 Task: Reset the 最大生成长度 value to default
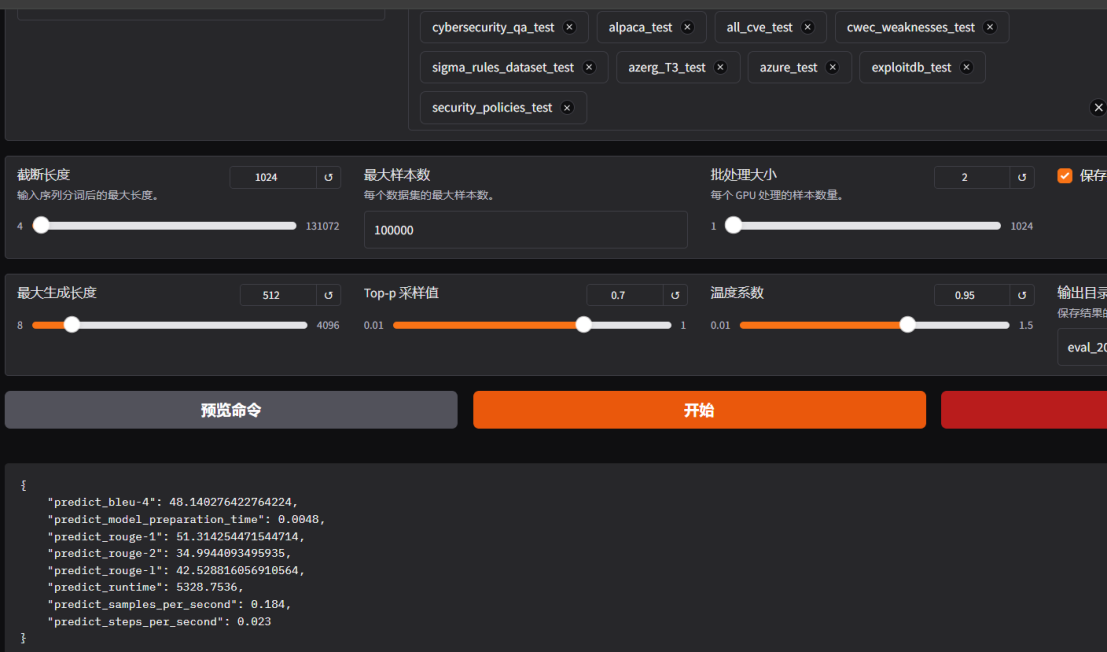coord(328,295)
